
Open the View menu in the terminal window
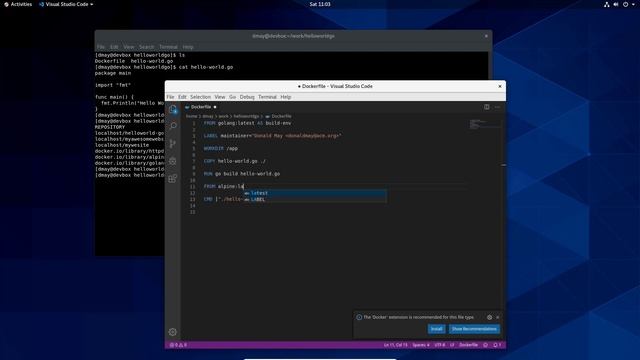pos(129,47)
